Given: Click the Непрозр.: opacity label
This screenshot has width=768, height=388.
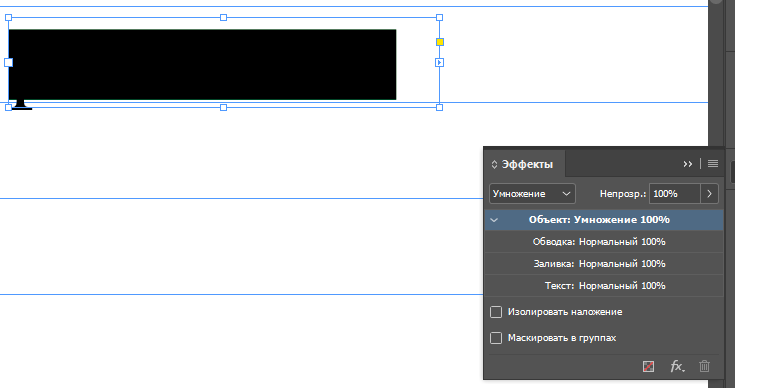Looking at the screenshot, I should (623, 194).
